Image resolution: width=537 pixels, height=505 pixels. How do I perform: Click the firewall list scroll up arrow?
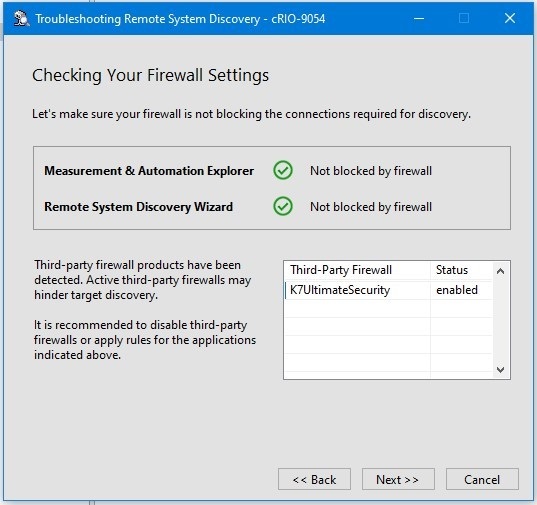[x=500, y=272]
